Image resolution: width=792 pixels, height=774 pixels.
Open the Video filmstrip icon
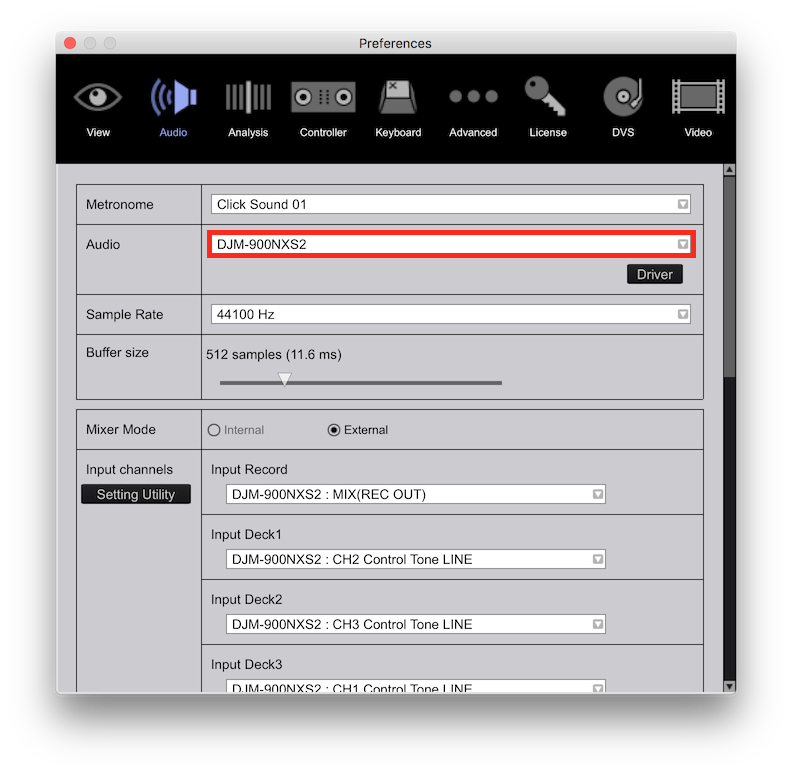(698, 96)
